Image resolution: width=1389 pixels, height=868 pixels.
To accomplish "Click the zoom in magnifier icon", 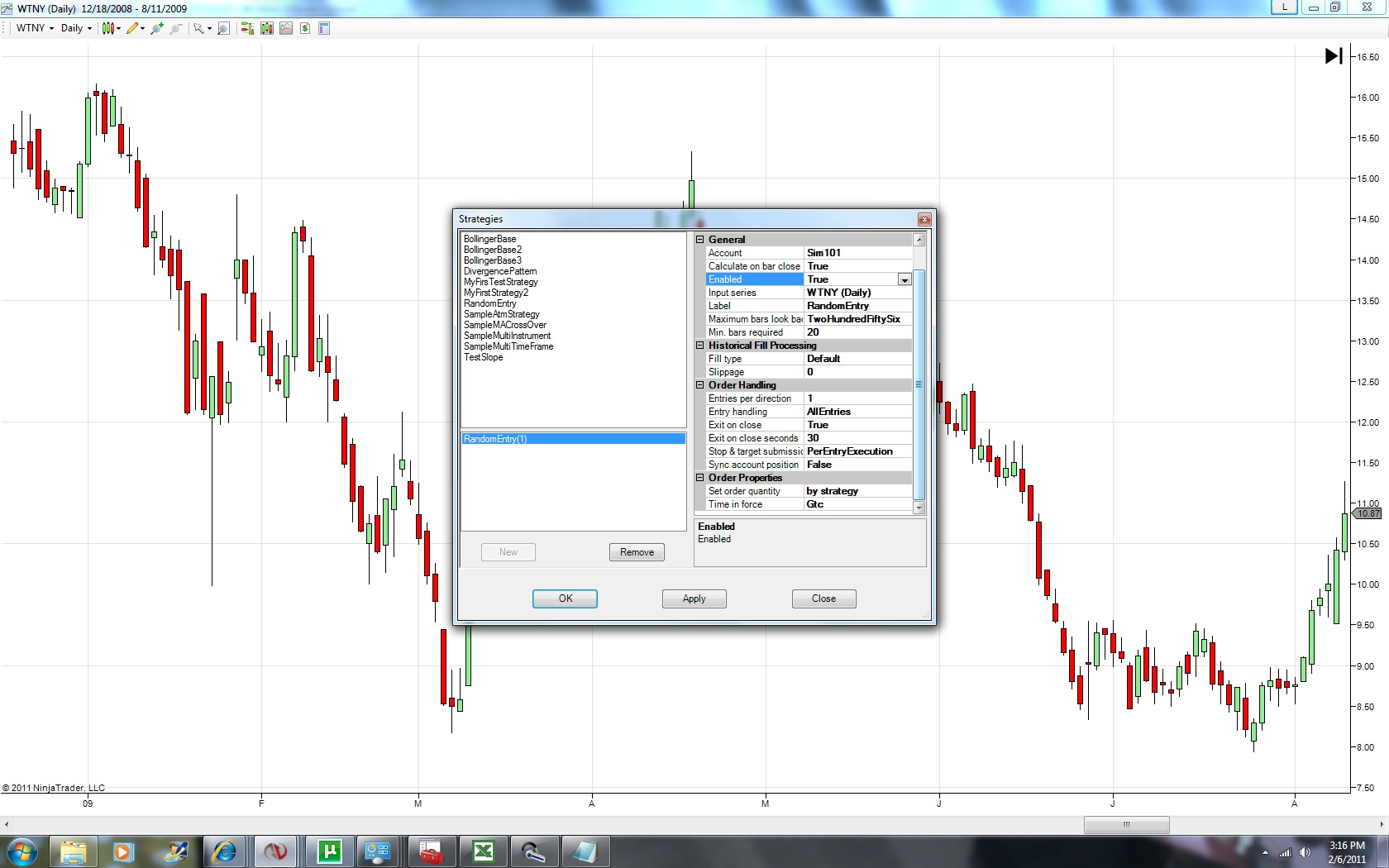I will tap(157, 28).
